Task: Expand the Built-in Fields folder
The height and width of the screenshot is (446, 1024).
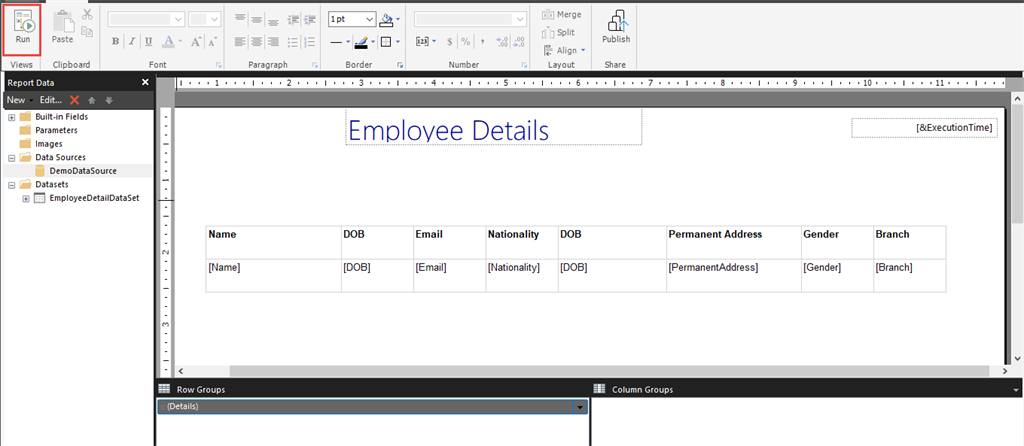Action: (x=11, y=117)
